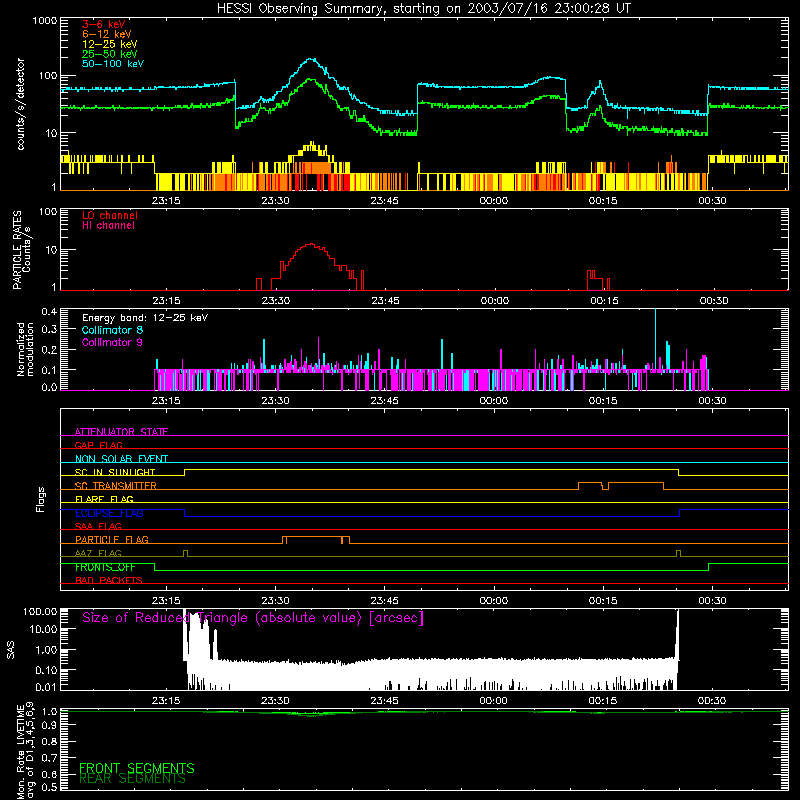This screenshot has width=800, height=800.
Task: Click 00:15 tick label under particle rates panel
Action: click(604, 301)
